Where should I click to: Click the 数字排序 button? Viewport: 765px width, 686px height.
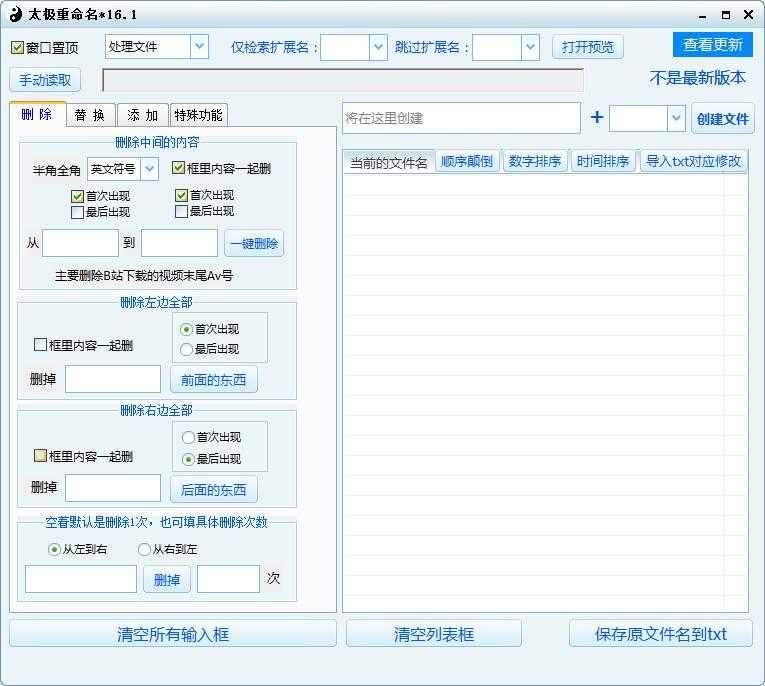(535, 161)
